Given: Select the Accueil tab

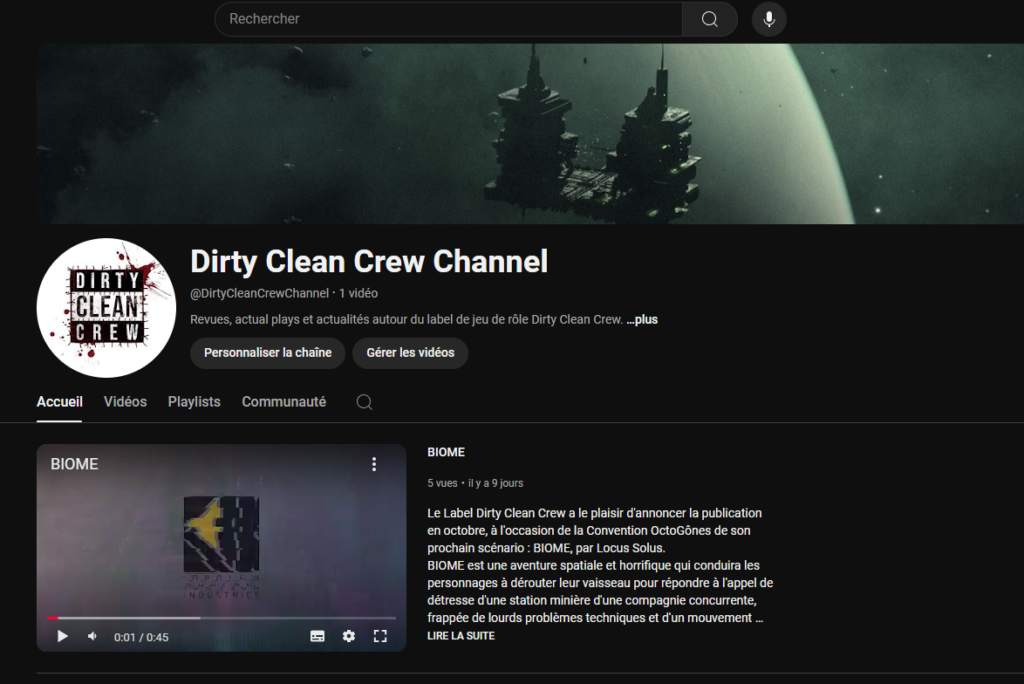Looking at the screenshot, I should 59,402.
